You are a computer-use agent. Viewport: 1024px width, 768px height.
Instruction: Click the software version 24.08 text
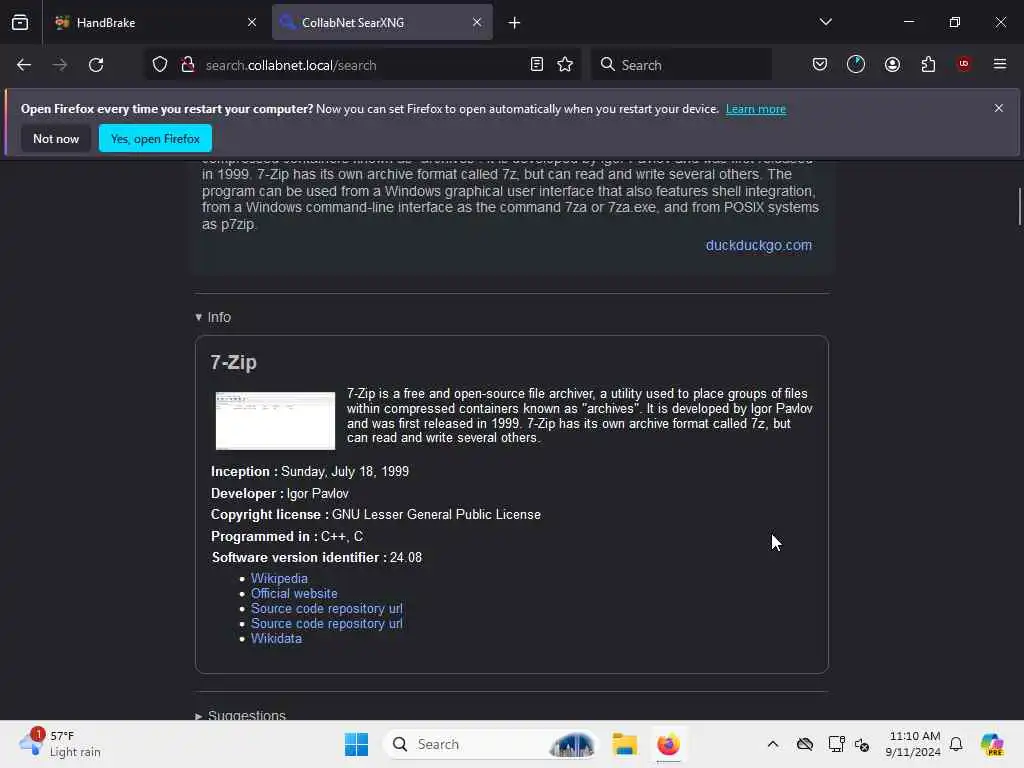pos(406,557)
